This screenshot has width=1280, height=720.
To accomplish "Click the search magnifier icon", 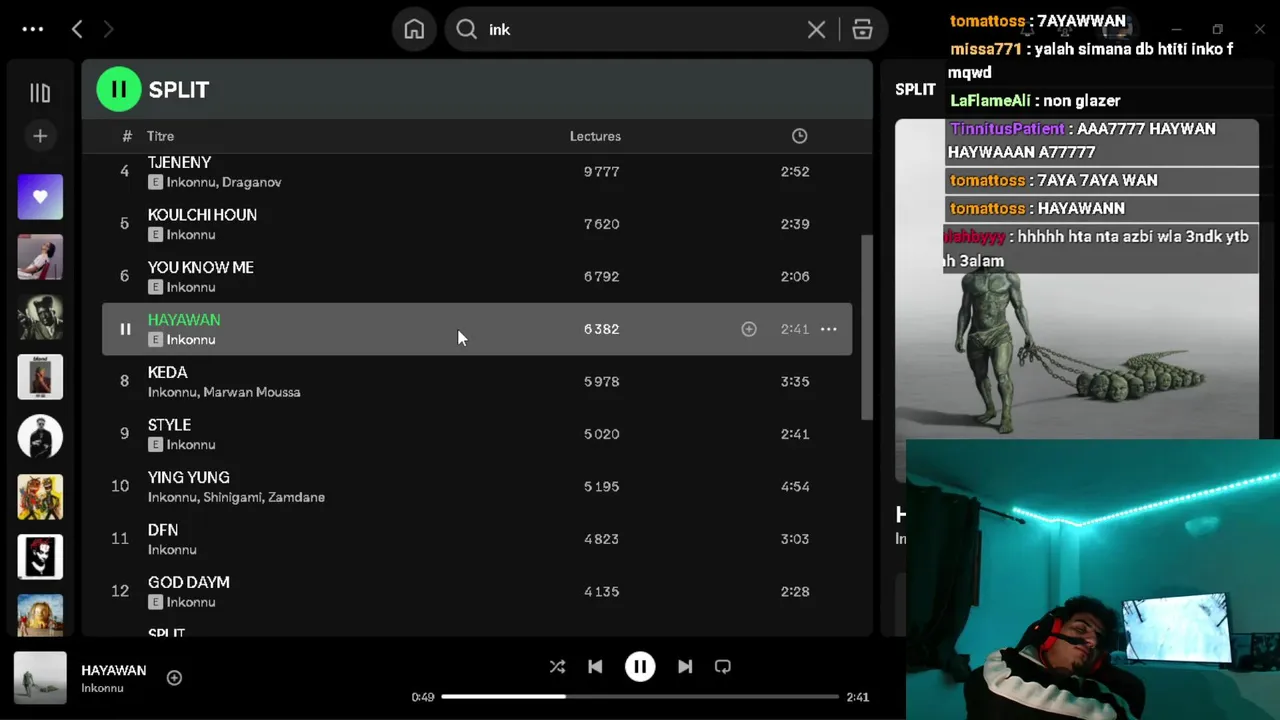I will click(x=466, y=29).
